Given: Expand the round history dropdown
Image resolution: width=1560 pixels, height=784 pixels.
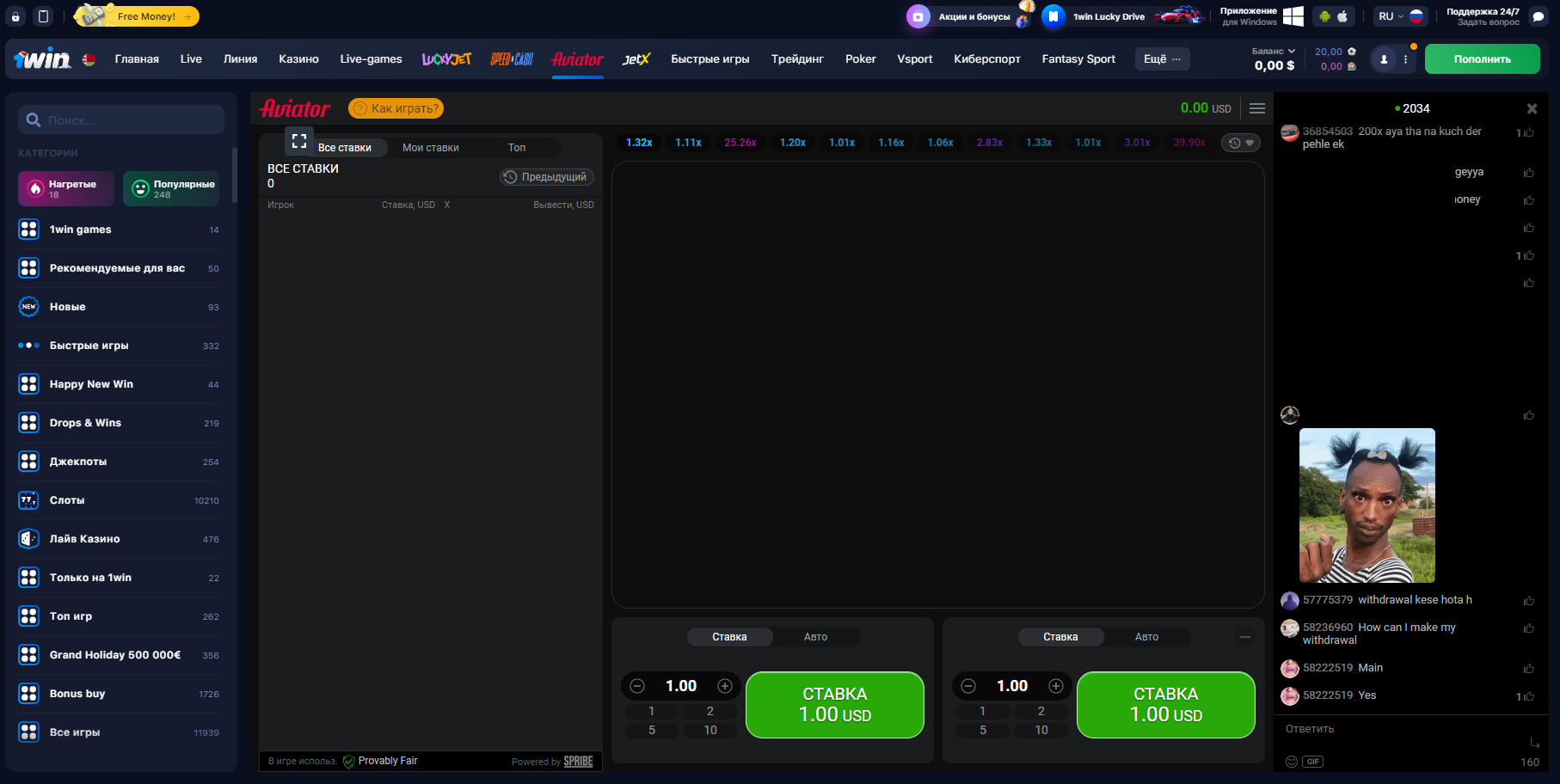Looking at the screenshot, I should coord(1241,143).
